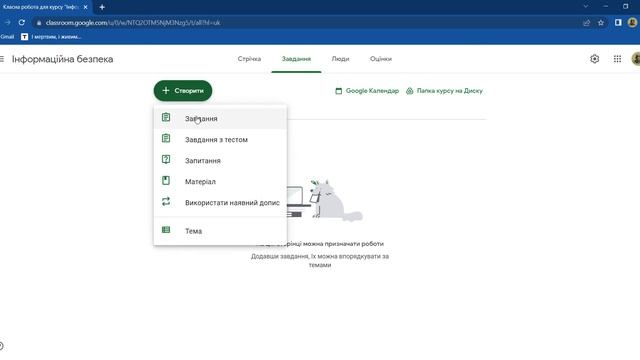This screenshot has height=360, width=640.
Task: Select Завдання from the create menu
Action: [x=220, y=118]
